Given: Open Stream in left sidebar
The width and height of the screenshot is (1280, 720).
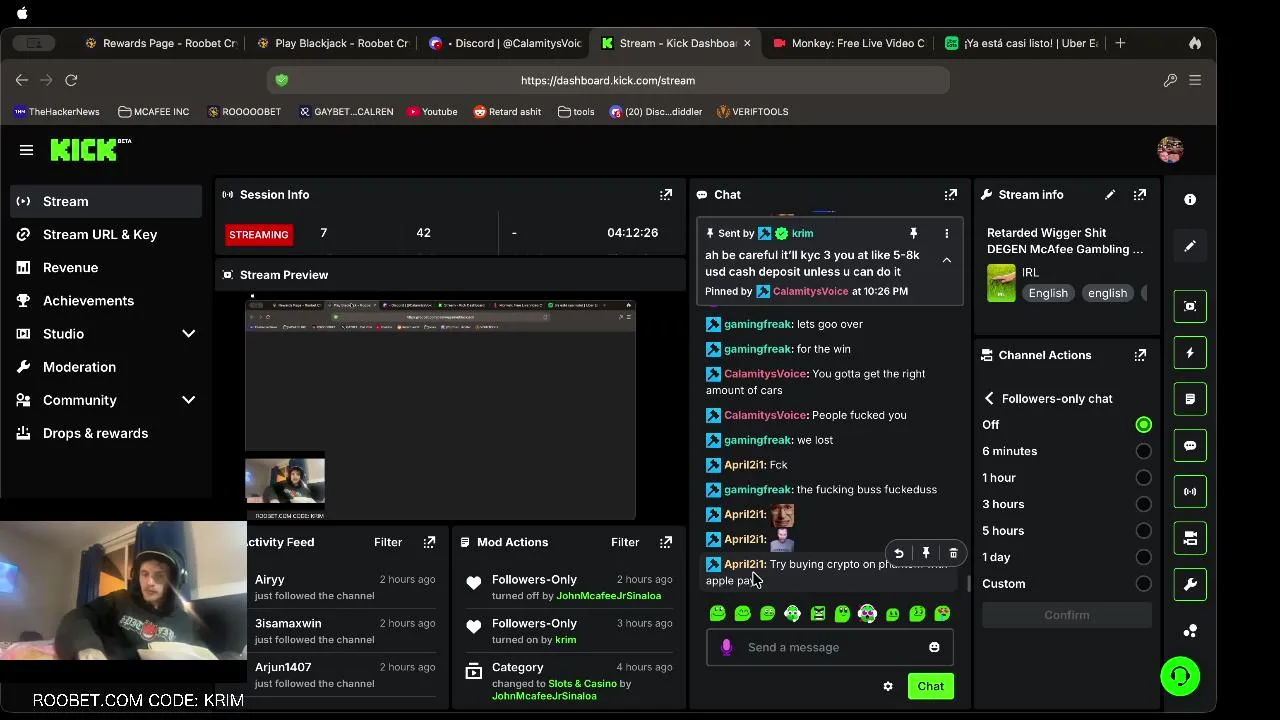Looking at the screenshot, I should tap(106, 201).
